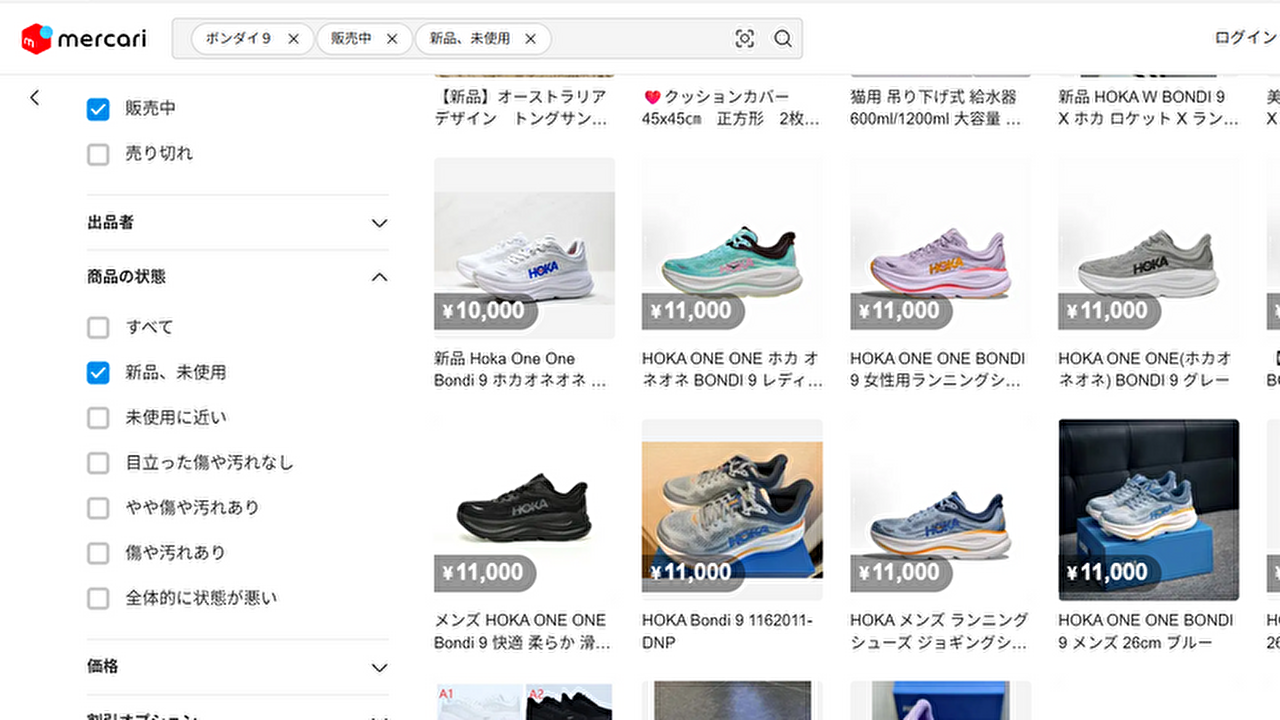This screenshot has width=1280, height=720.
Task: Remove the 新品、未使用 filter chip
Action: click(530, 39)
